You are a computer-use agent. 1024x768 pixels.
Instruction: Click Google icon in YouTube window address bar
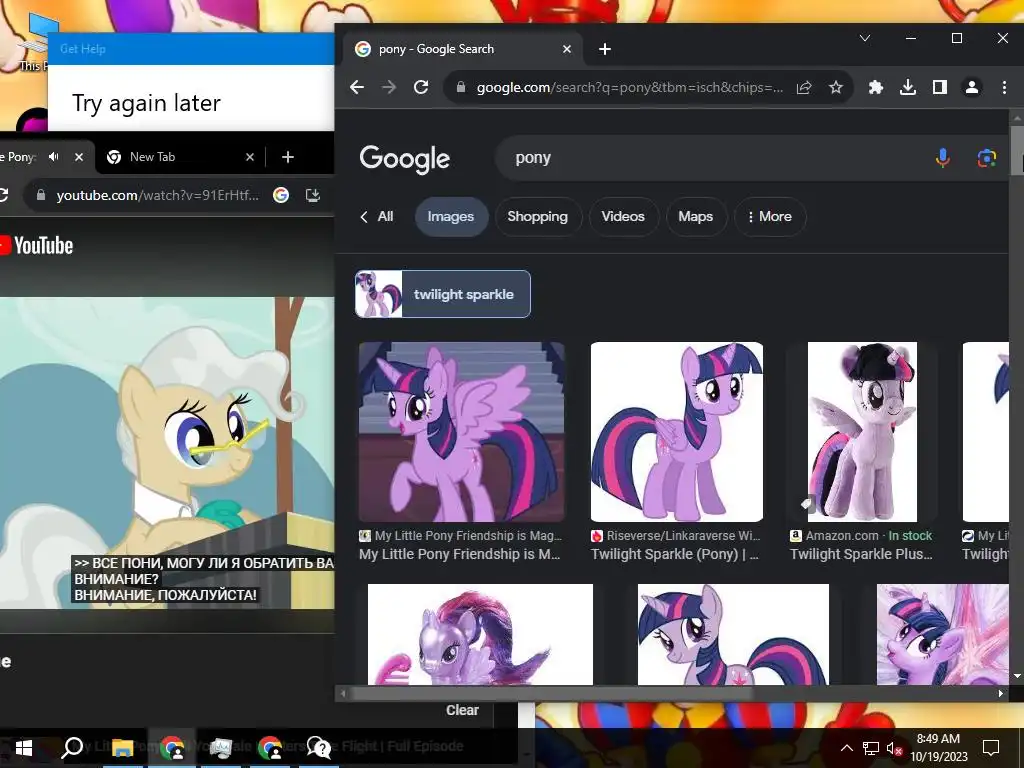[x=281, y=195]
